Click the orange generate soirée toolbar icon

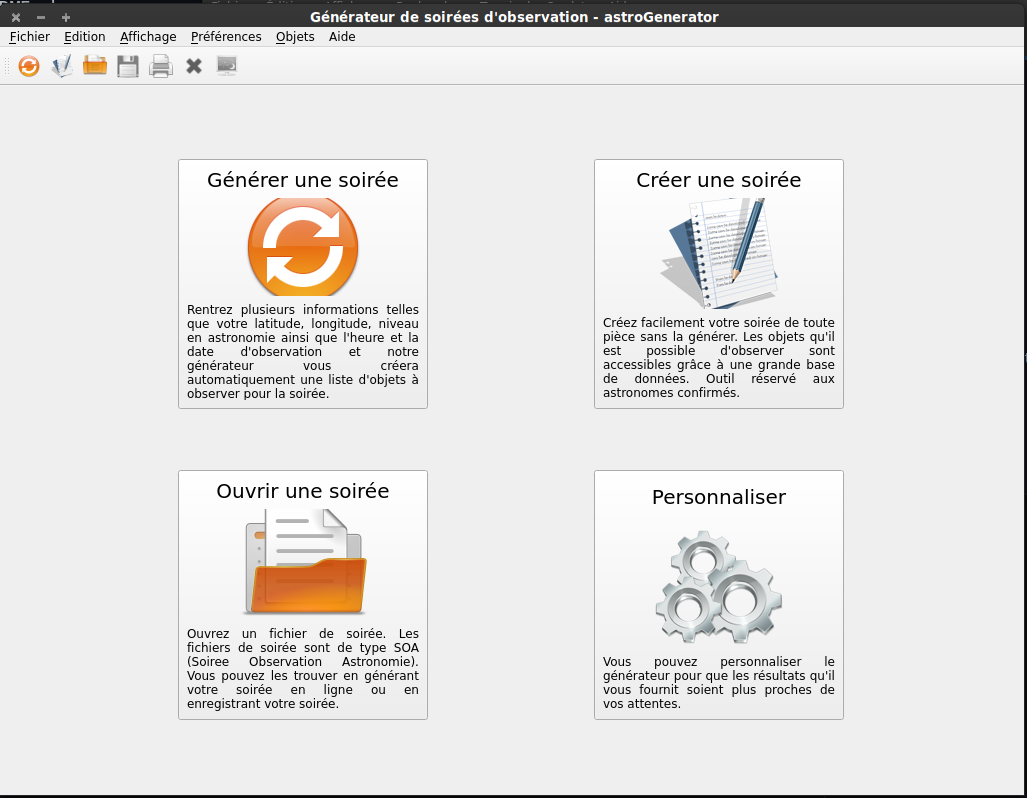[x=29, y=67]
